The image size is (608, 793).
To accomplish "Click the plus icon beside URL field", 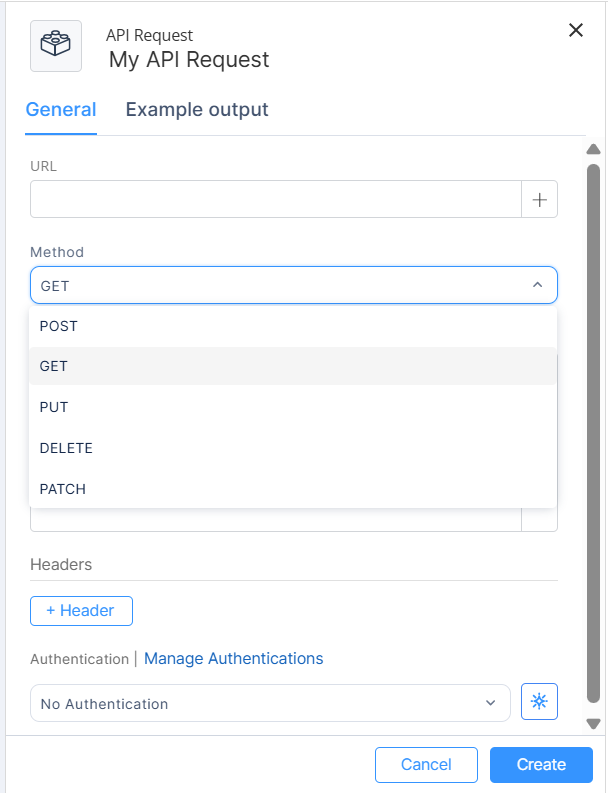I will (x=540, y=199).
